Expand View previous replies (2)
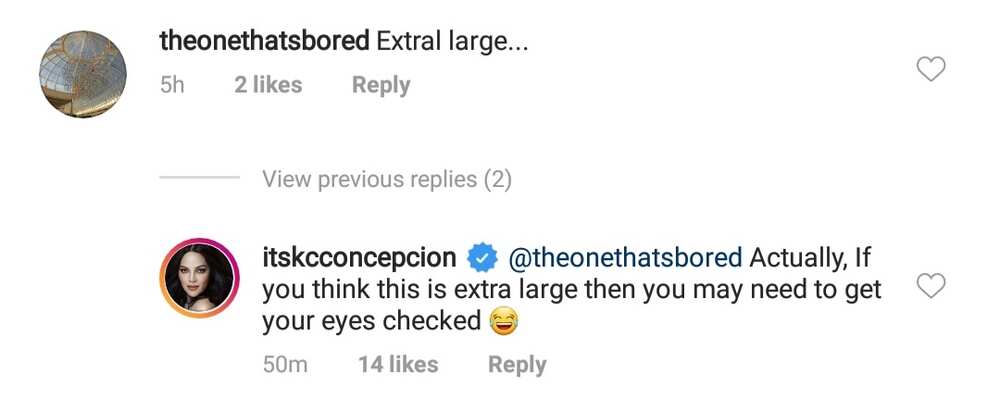This screenshot has width=1000, height=398. 387,179
